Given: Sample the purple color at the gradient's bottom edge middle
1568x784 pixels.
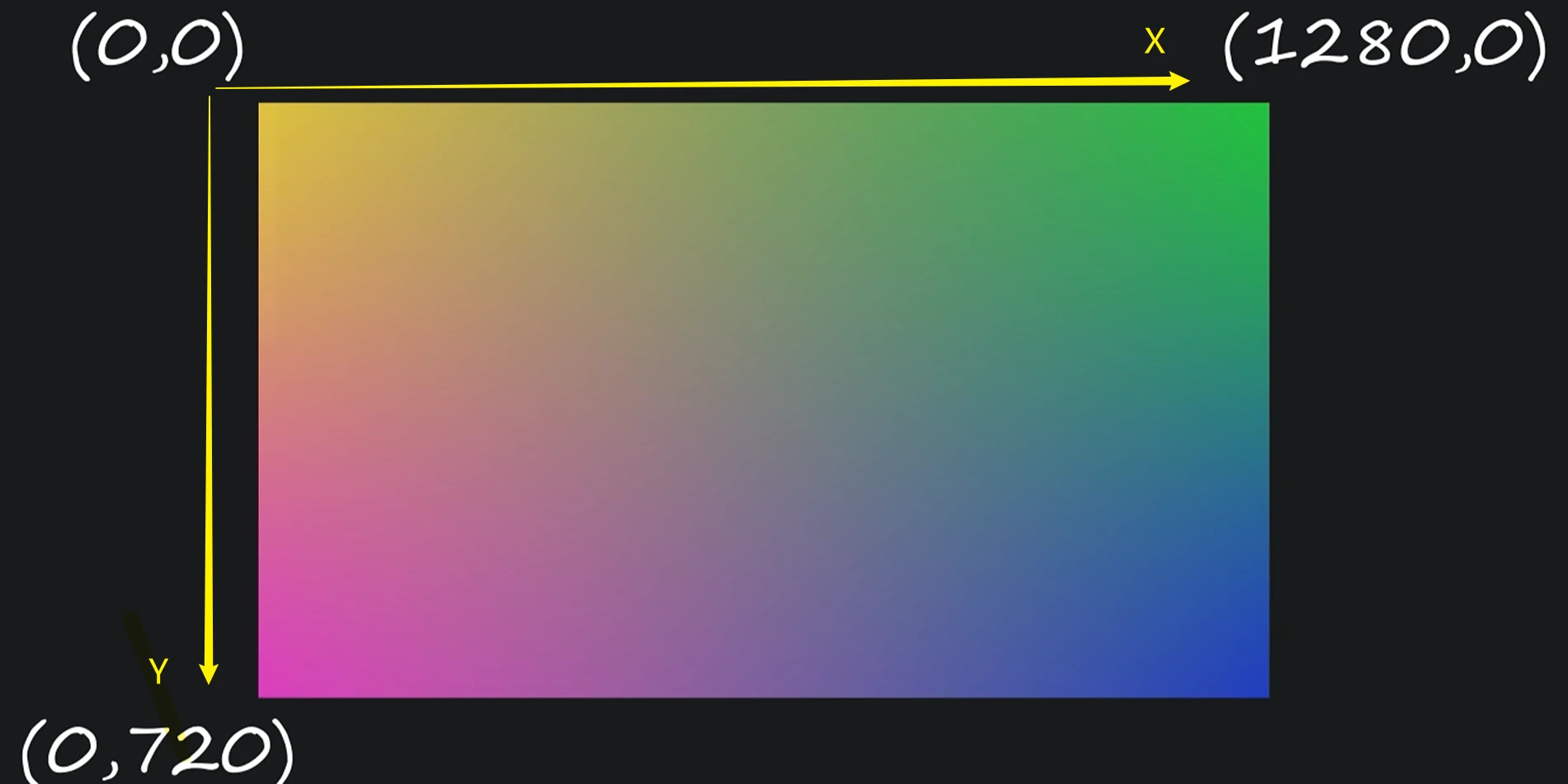Looking at the screenshot, I should click(x=763, y=690).
